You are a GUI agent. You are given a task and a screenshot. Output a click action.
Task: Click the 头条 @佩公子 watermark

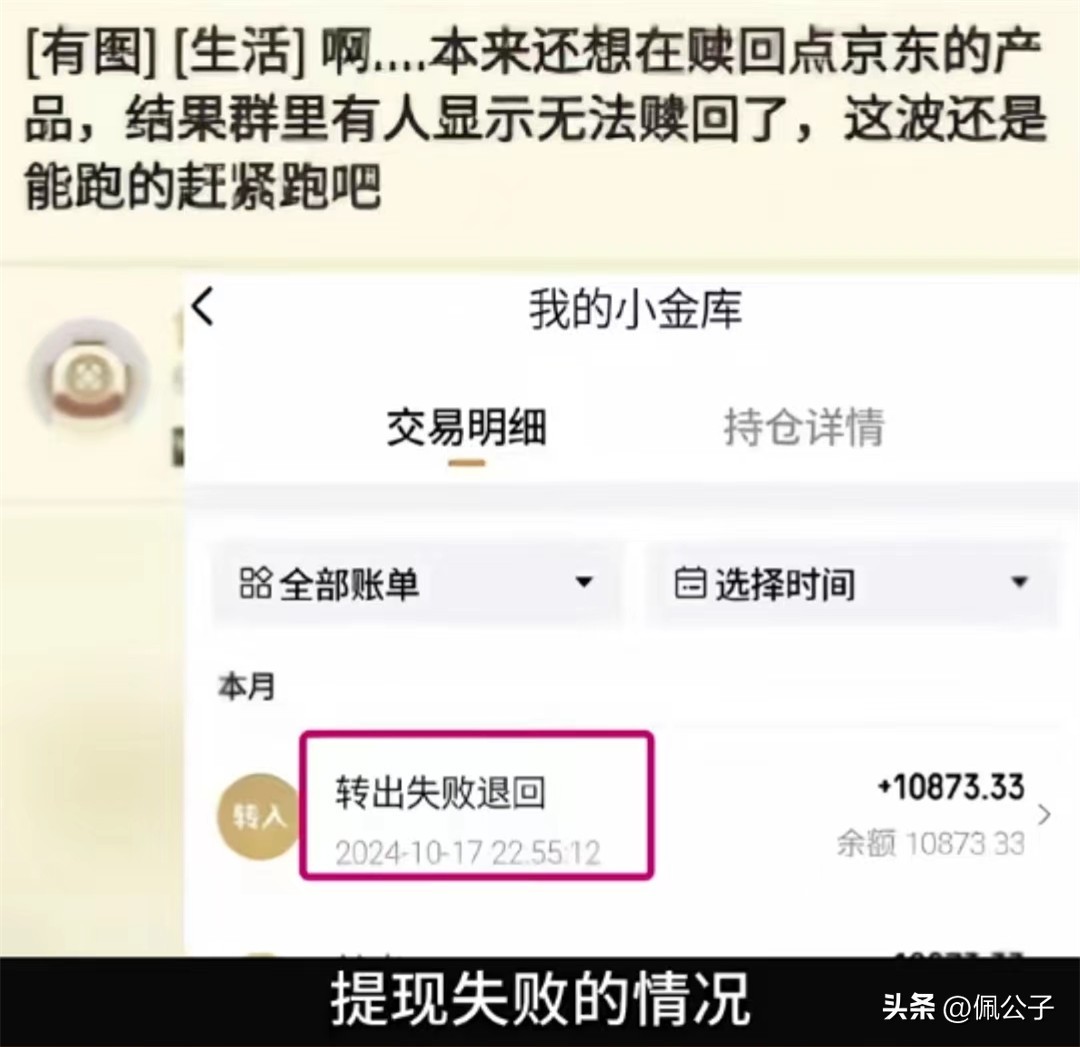(967, 1006)
